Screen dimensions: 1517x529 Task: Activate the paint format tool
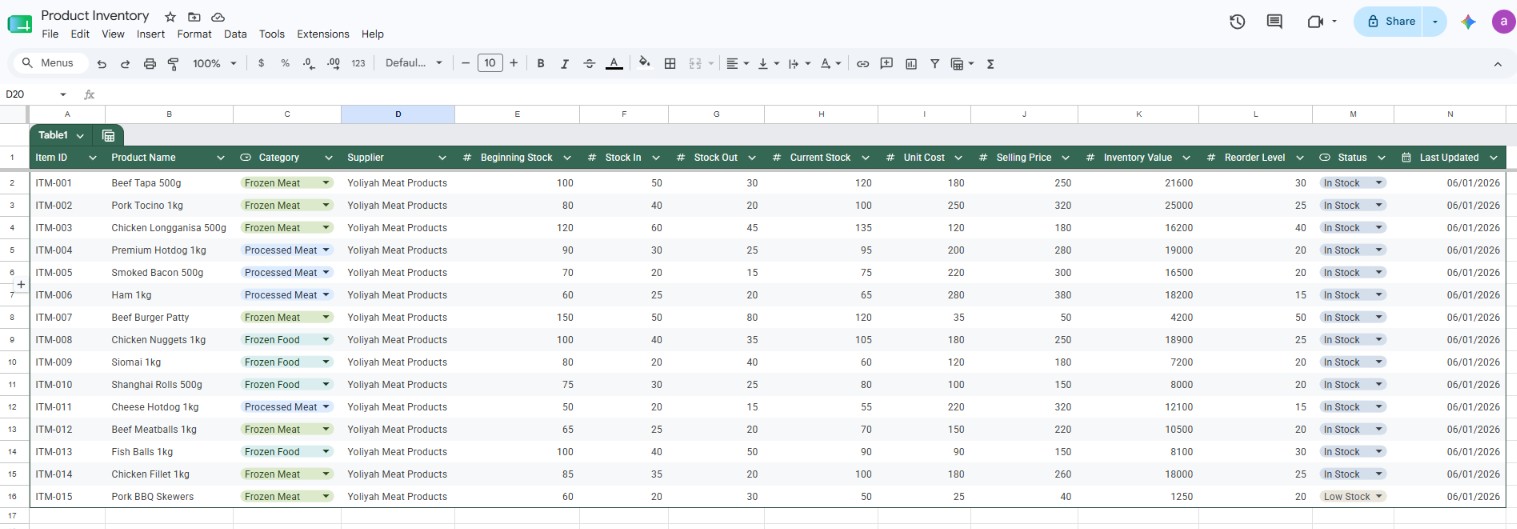coord(173,63)
